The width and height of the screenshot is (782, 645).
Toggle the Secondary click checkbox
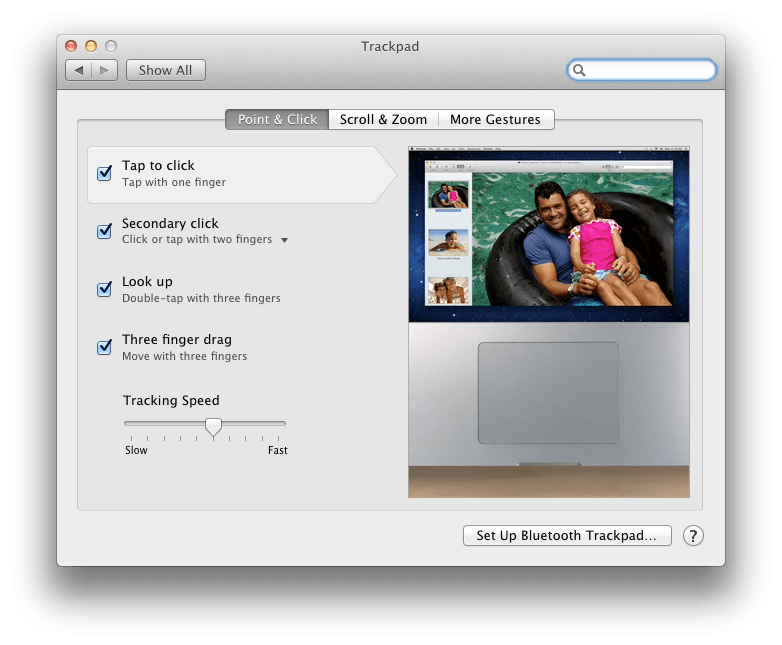(x=104, y=231)
